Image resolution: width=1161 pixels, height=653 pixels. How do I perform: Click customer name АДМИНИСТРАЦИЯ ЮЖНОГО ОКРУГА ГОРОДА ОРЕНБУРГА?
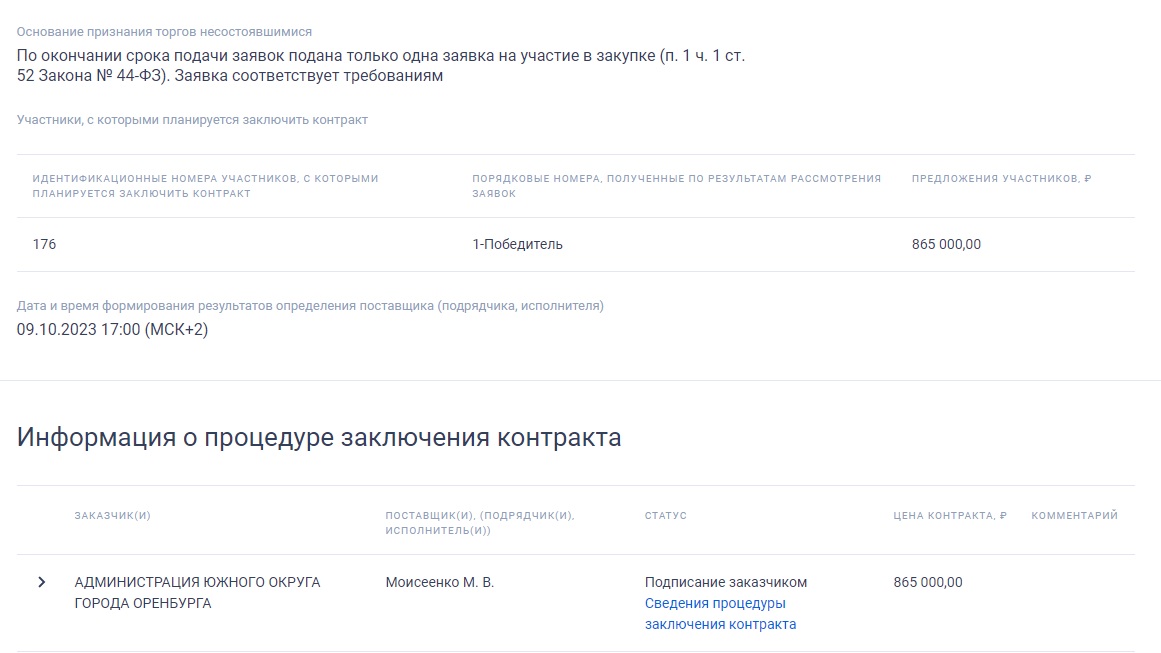[x=197, y=593]
